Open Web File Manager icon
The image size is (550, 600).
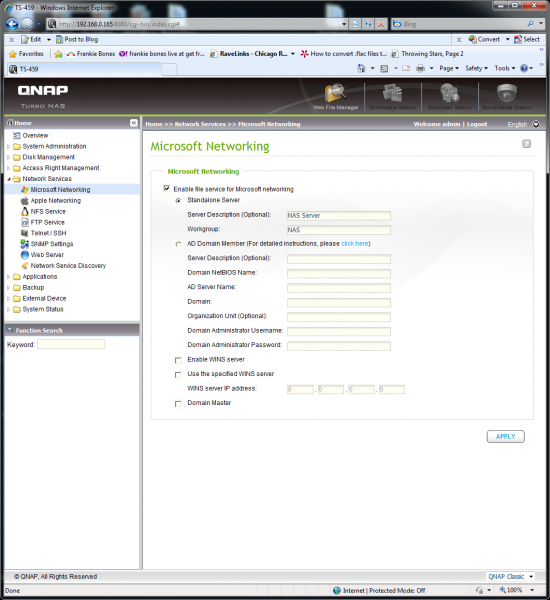[x=335, y=93]
